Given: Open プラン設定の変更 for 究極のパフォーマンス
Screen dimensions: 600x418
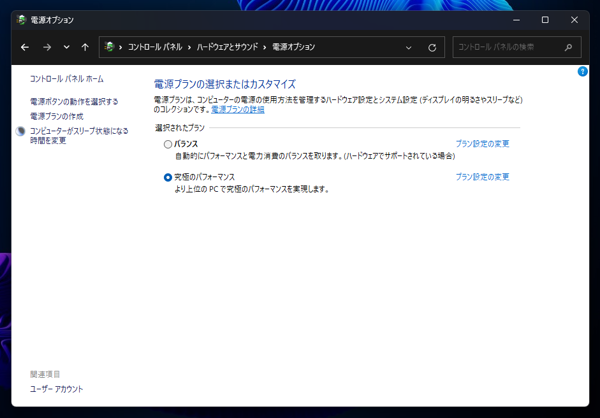Looking at the screenshot, I should click(x=482, y=177).
